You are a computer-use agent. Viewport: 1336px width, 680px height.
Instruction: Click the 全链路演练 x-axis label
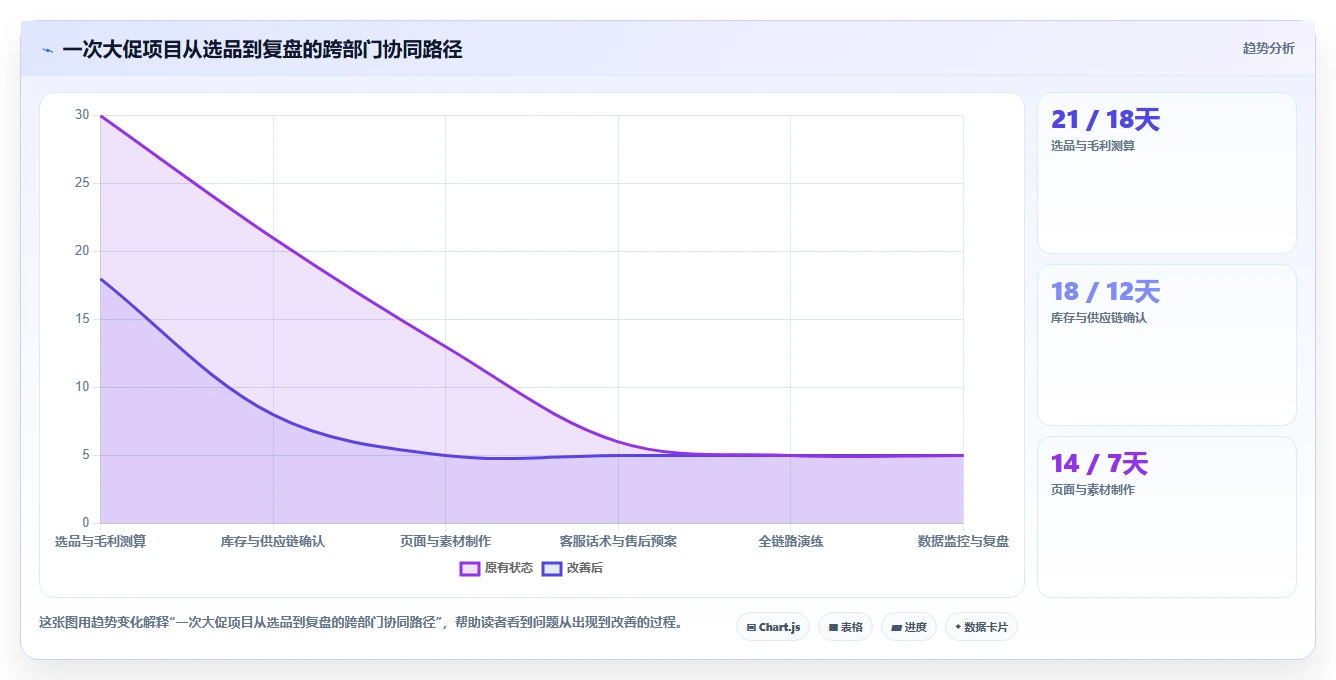point(791,541)
